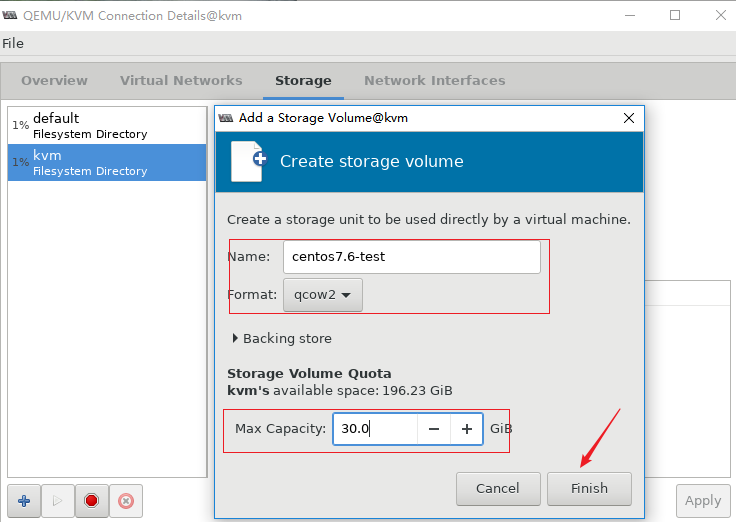
Task: Click the 'Create storage volume' header text
Action: [x=372, y=161]
